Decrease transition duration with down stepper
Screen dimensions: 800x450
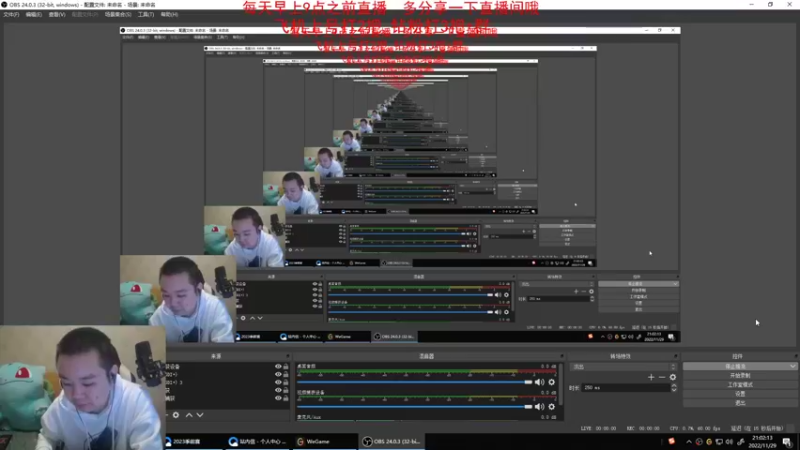(674, 390)
